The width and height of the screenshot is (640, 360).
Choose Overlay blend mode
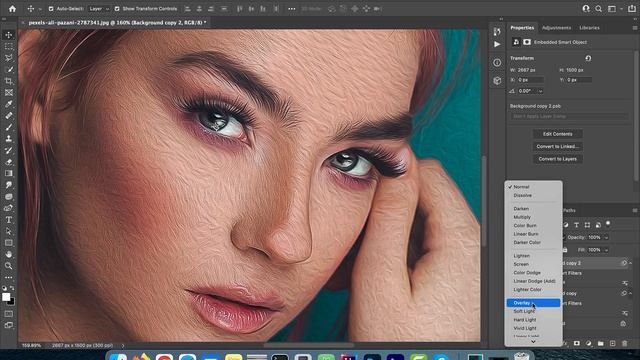point(533,303)
